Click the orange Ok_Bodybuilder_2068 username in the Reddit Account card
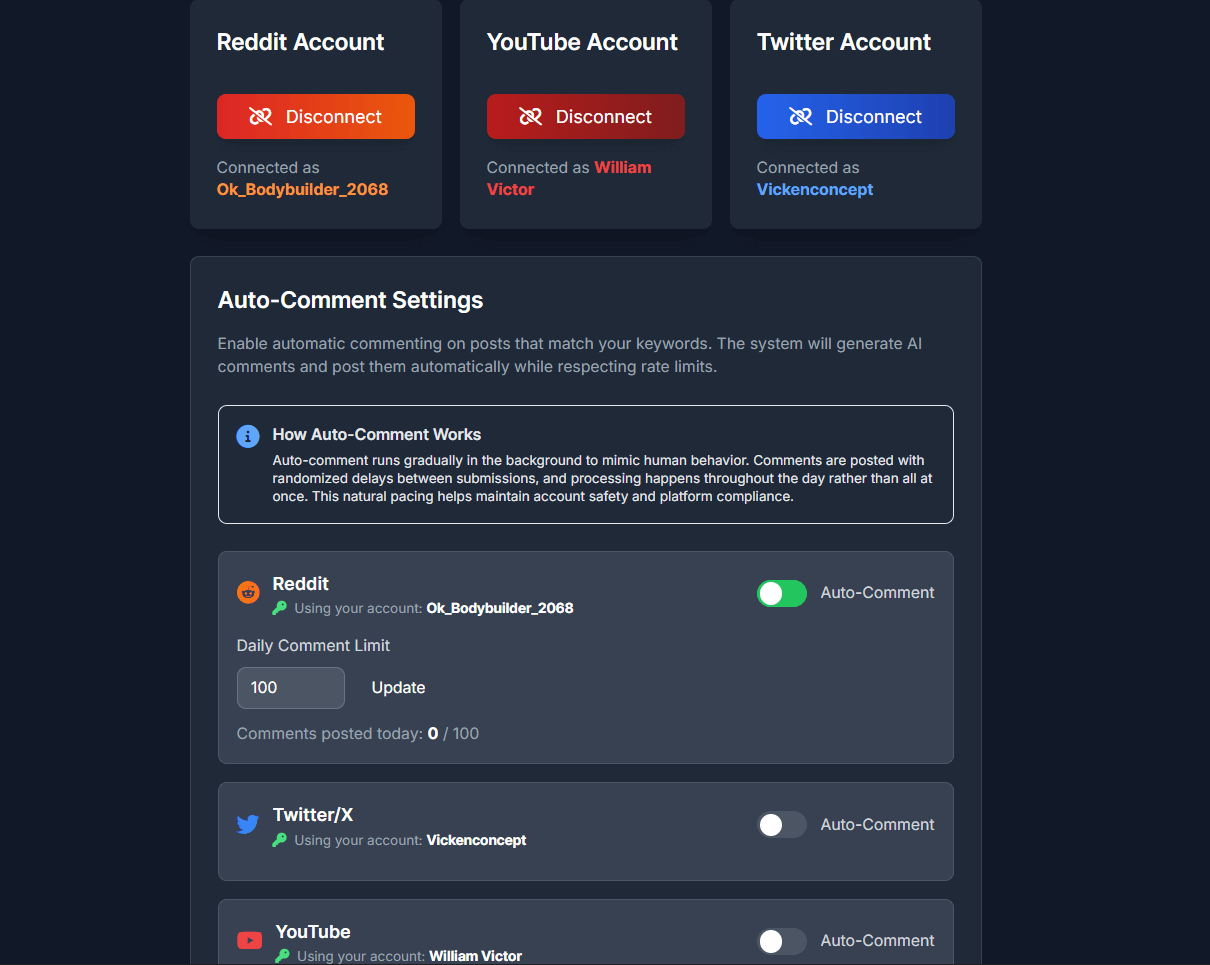This screenshot has height=965, width=1210. (302, 189)
